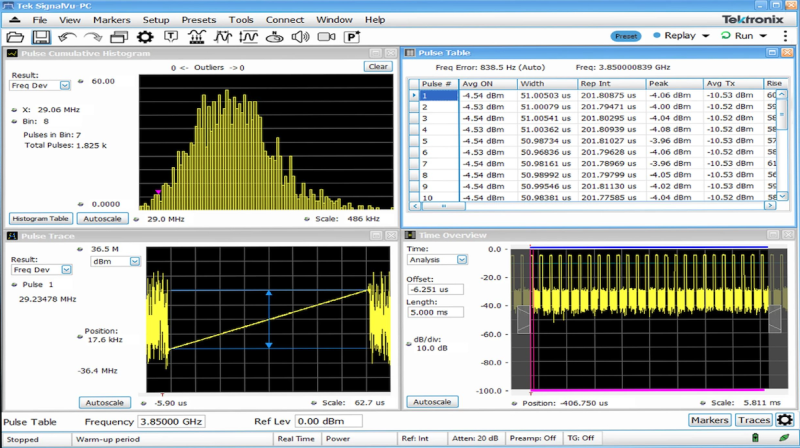Toggle the Traces button in bottom bar
This screenshot has height=448, width=800.
pos(753,420)
